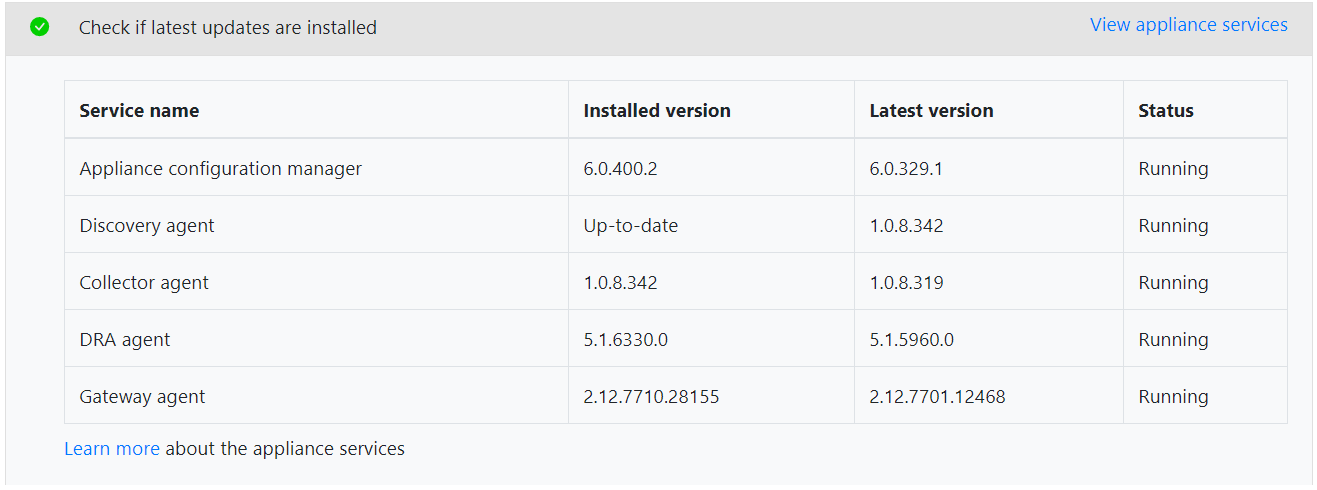The width and height of the screenshot is (1317, 490).
Task: Click the green checkmark status icon
Action: pos(39,27)
